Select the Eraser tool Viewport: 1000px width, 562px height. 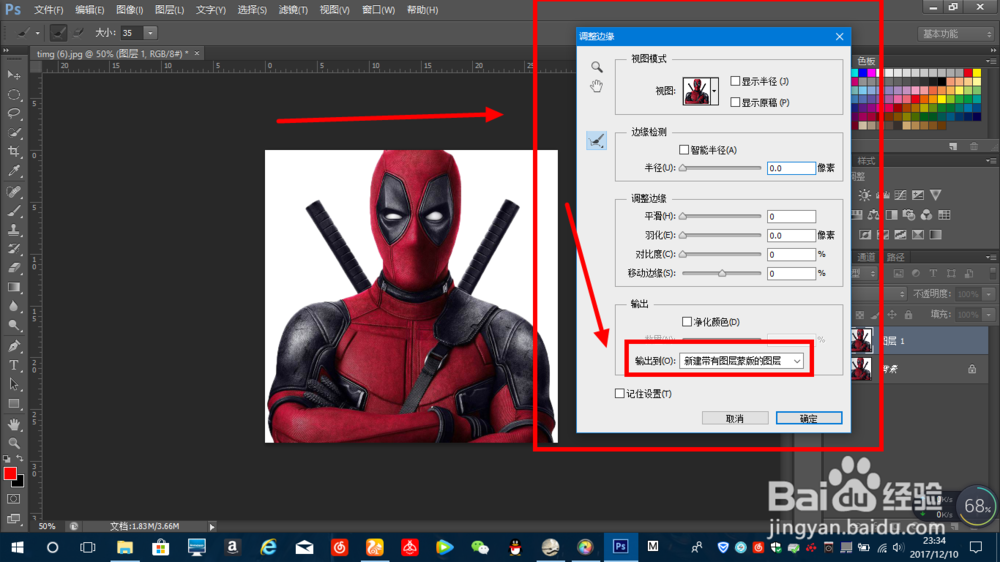(13, 268)
